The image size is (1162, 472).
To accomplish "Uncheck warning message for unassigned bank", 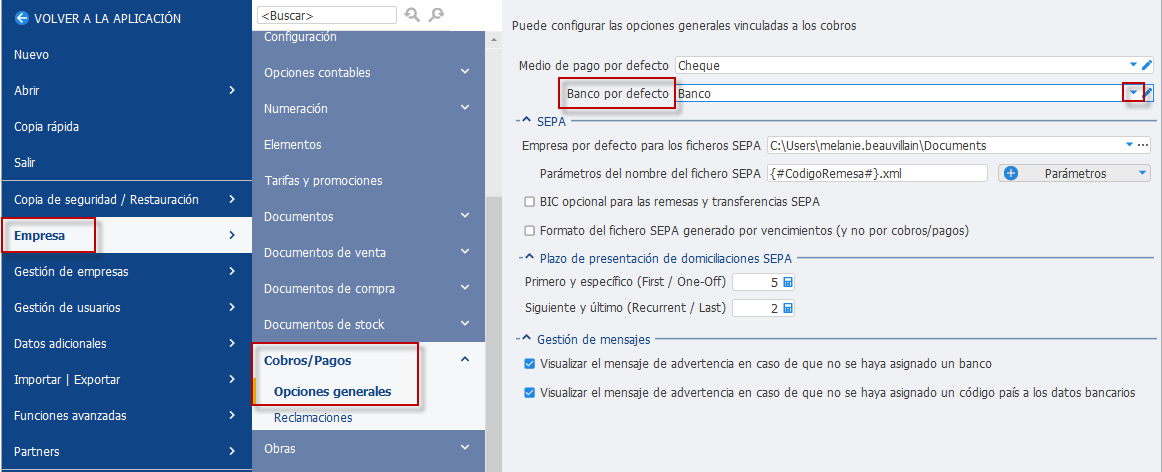I will (529, 364).
